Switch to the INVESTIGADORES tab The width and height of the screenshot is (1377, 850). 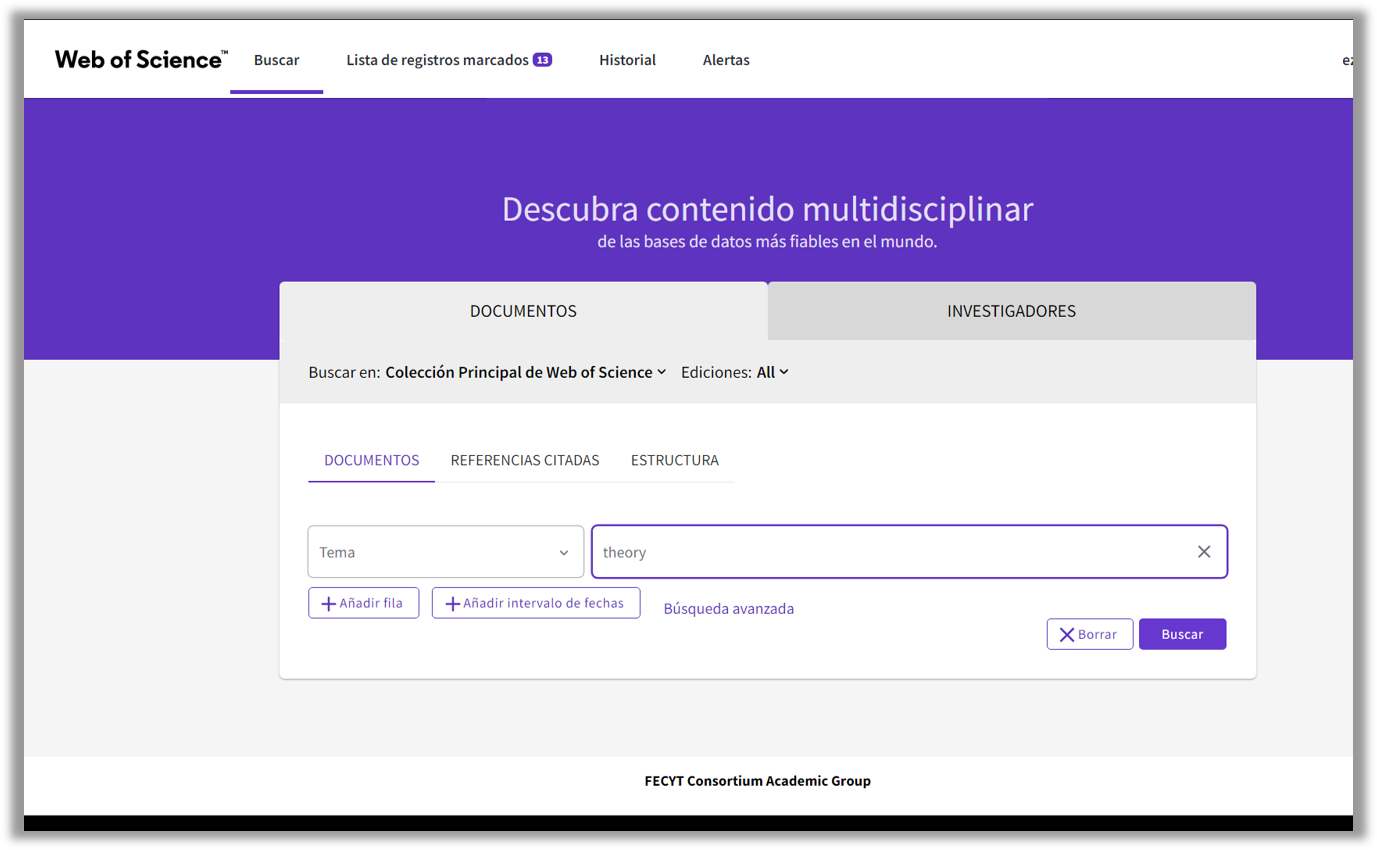1011,311
